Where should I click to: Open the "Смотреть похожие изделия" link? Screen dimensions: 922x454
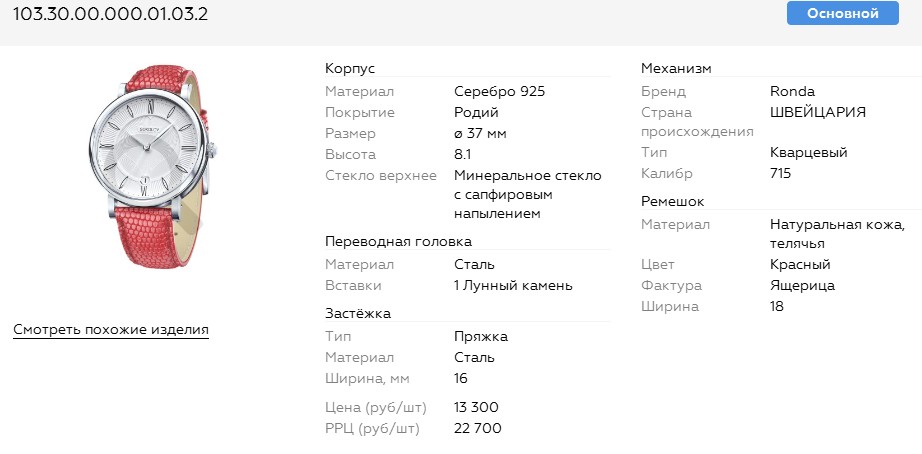pyautogui.click(x=111, y=330)
